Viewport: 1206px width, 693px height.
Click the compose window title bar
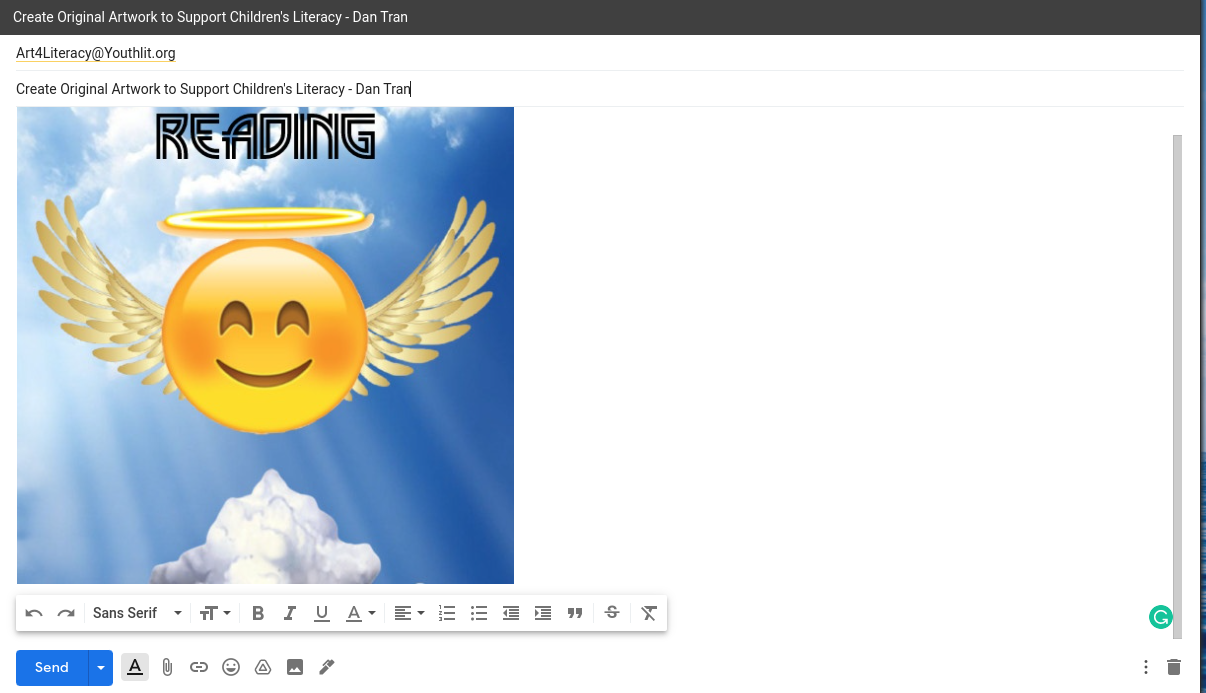pyautogui.click(x=600, y=17)
